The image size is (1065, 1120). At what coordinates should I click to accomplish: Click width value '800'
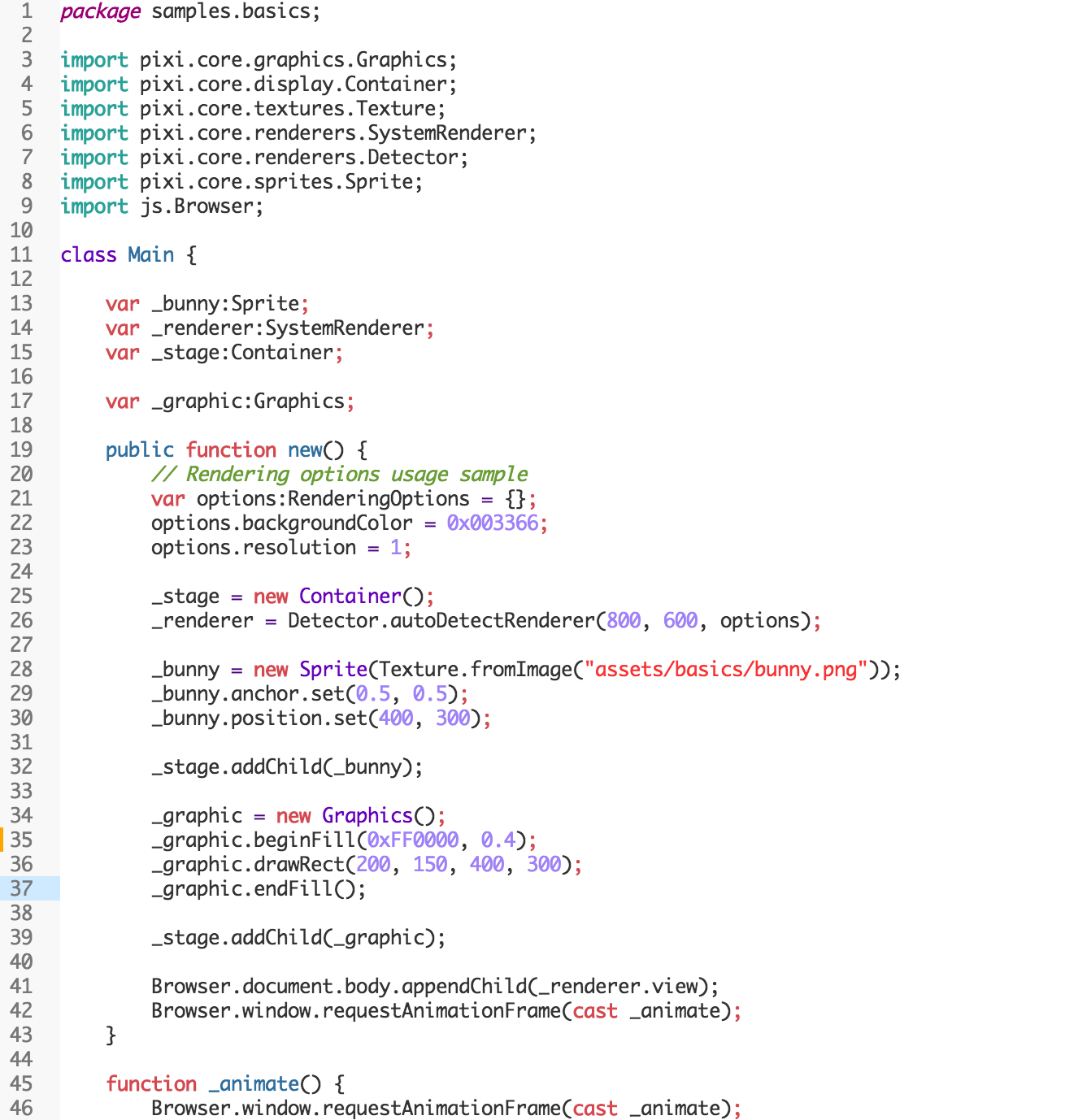click(624, 621)
